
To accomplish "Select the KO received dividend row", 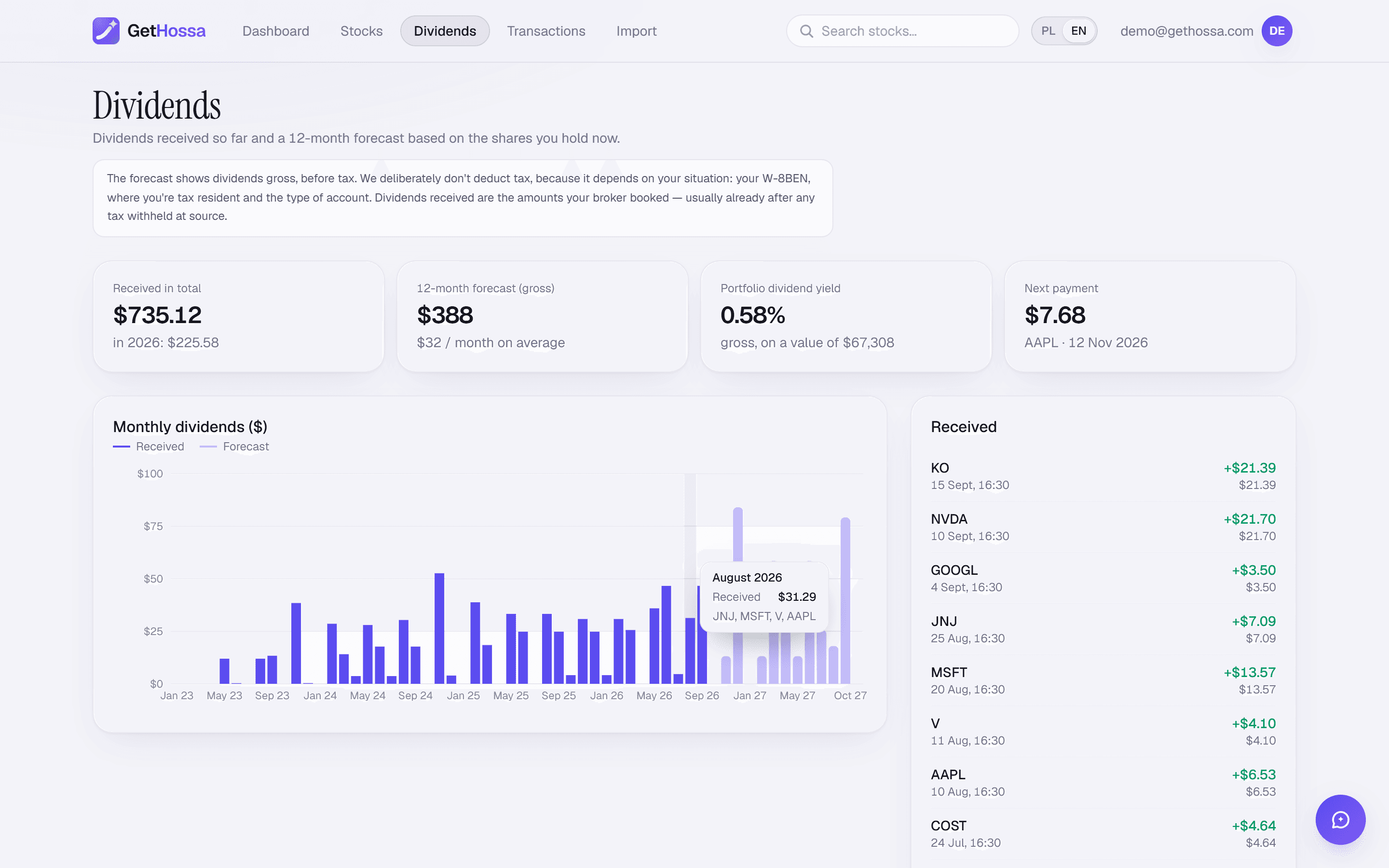I will click(1103, 476).
